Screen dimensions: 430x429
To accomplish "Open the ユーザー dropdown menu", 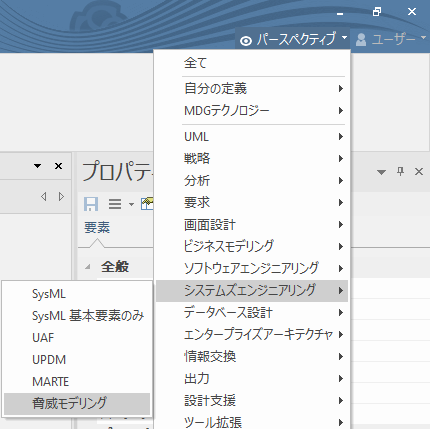I will pyautogui.click(x=391, y=39).
